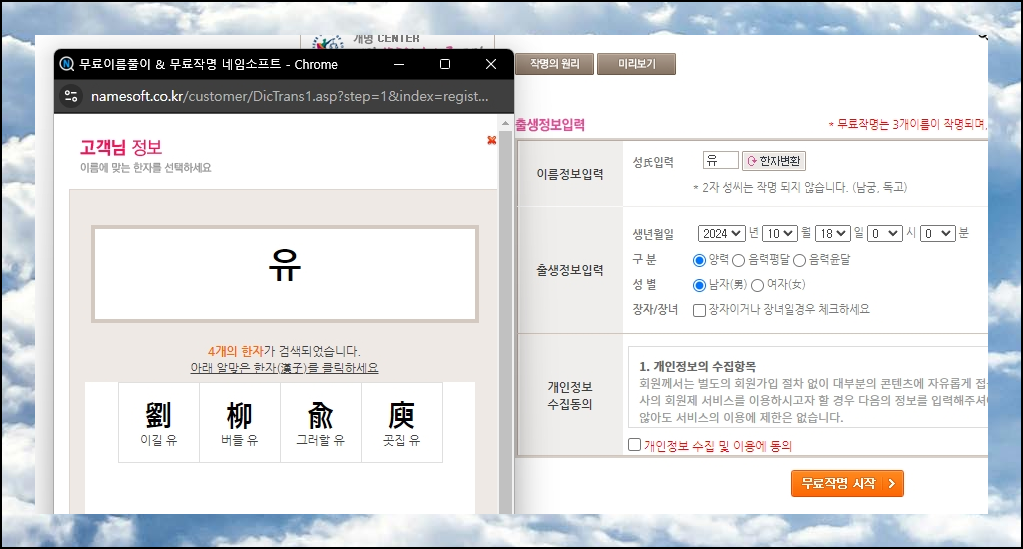Minimize the Chrome popup window
The image size is (1023, 549).
tap(399, 64)
